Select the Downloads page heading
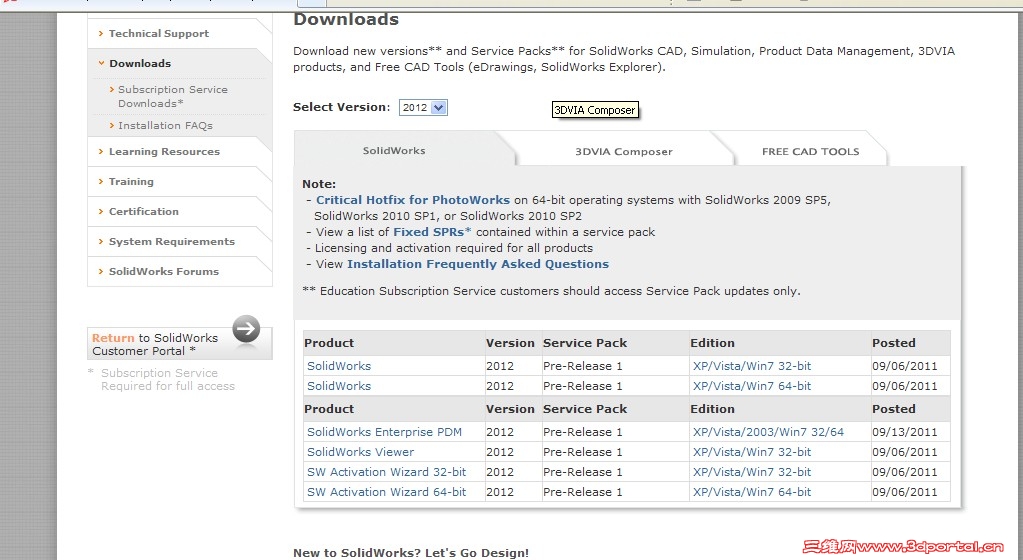Viewport: 1023px width, 560px height. (346, 20)
